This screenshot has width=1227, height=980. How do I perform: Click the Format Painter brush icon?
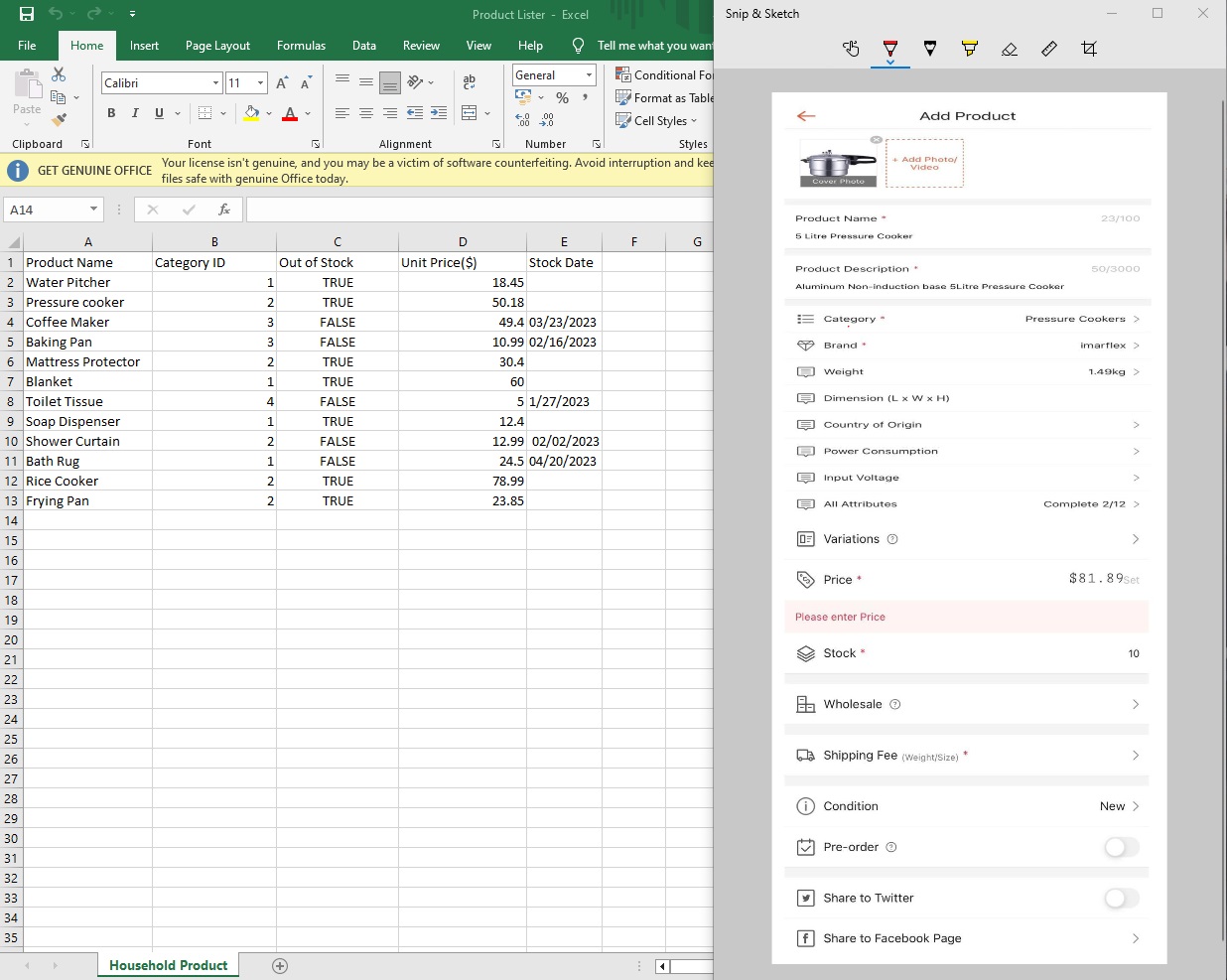point(60,119)
